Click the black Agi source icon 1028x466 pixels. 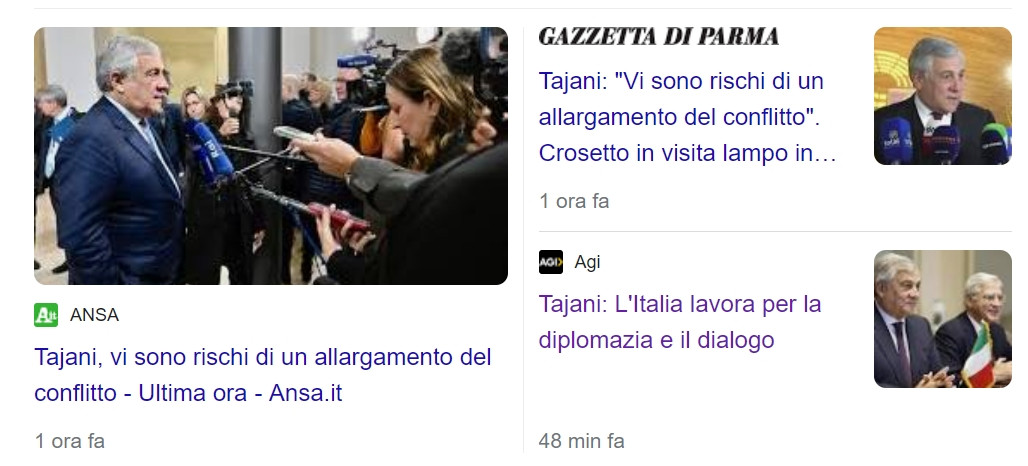pos(551,262)
